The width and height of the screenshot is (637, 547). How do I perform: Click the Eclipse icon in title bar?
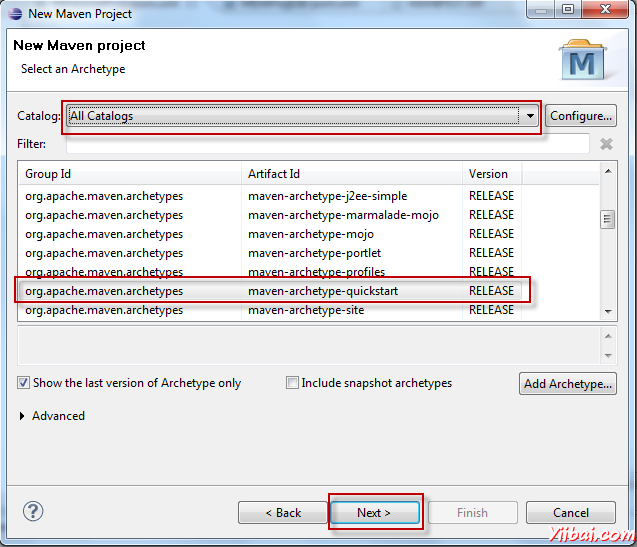tap(15, 13)
